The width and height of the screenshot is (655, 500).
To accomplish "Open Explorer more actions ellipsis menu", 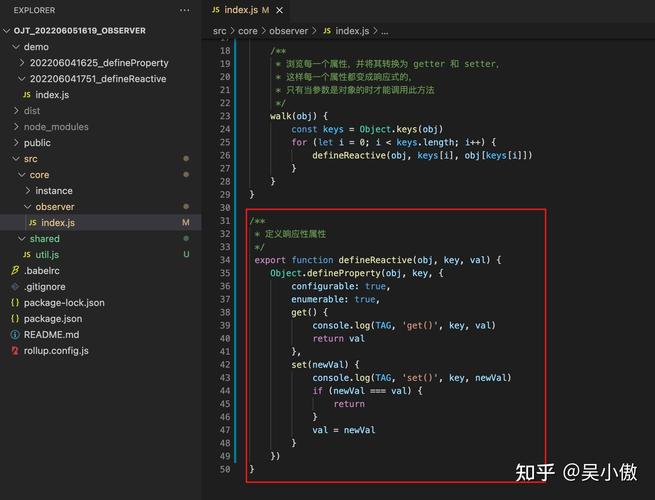I will tap(184, 10).
